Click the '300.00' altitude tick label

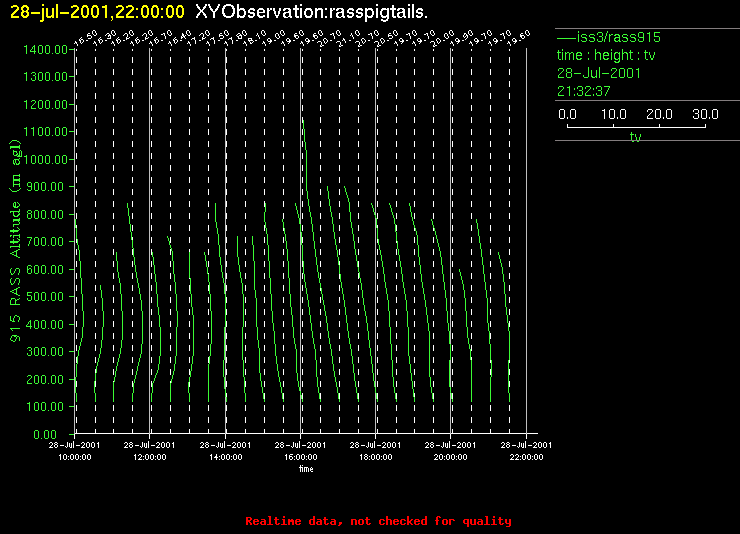coord(45,351)
